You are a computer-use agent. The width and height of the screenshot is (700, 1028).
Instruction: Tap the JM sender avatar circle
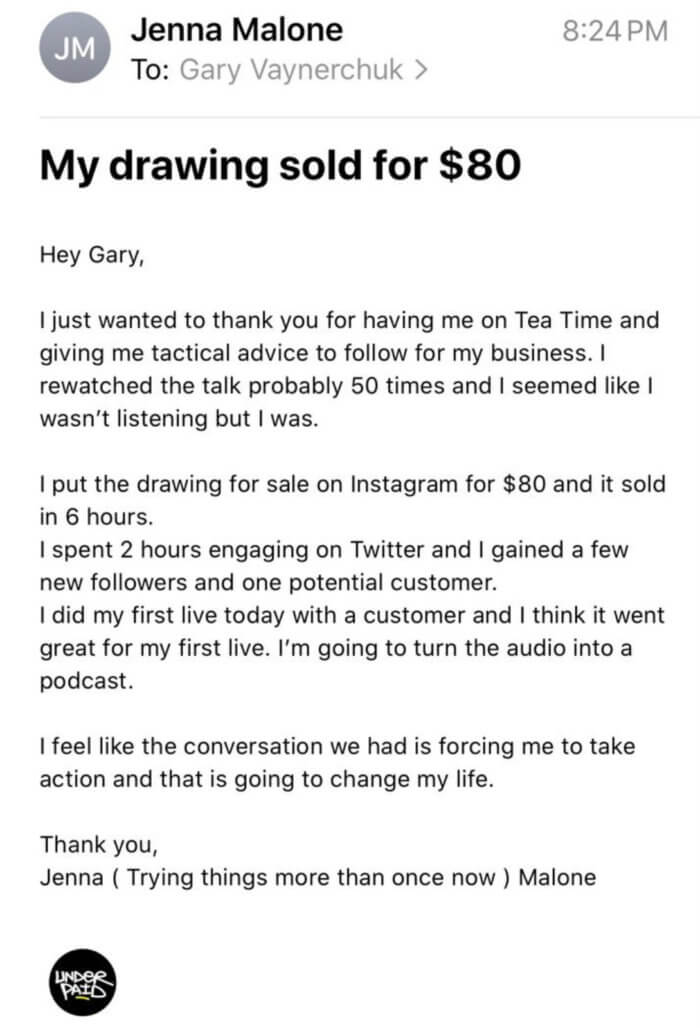point(75,49)
